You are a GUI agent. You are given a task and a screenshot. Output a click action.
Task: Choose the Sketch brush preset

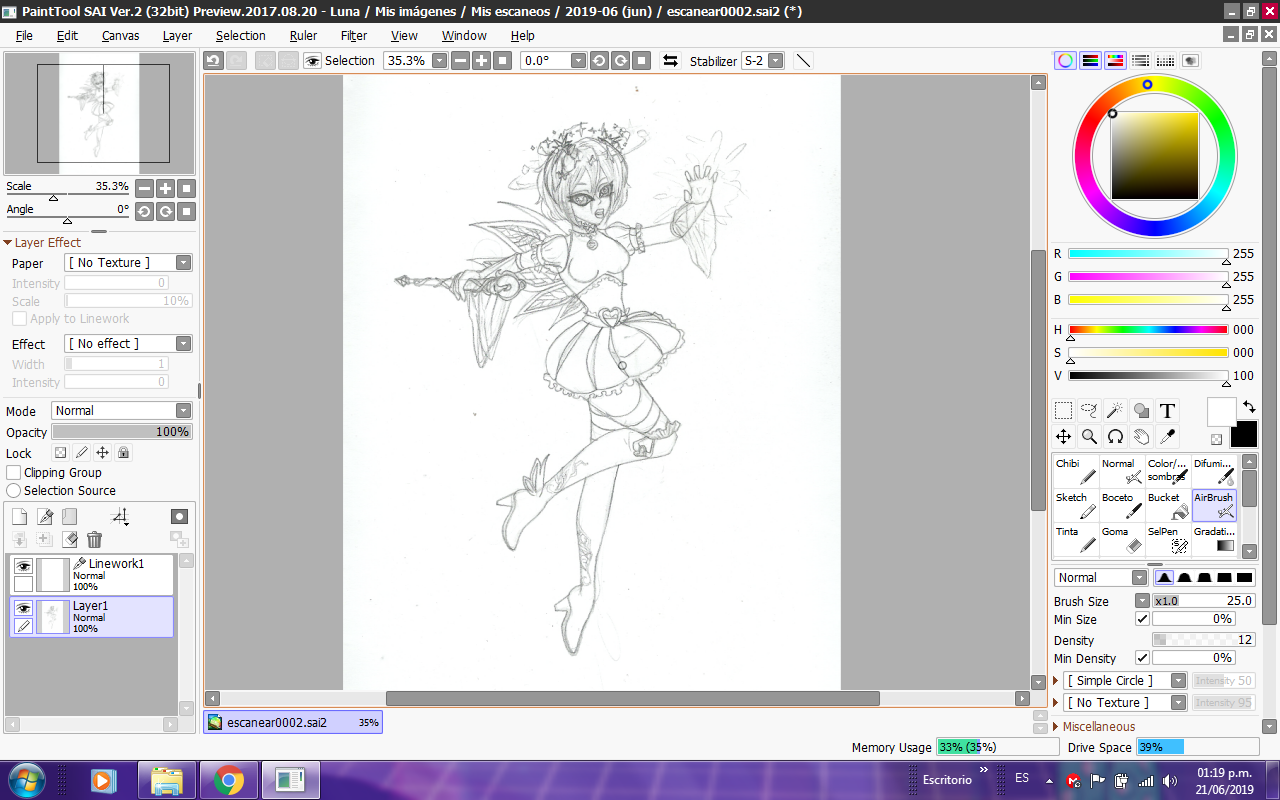(x=1076, y=506)
